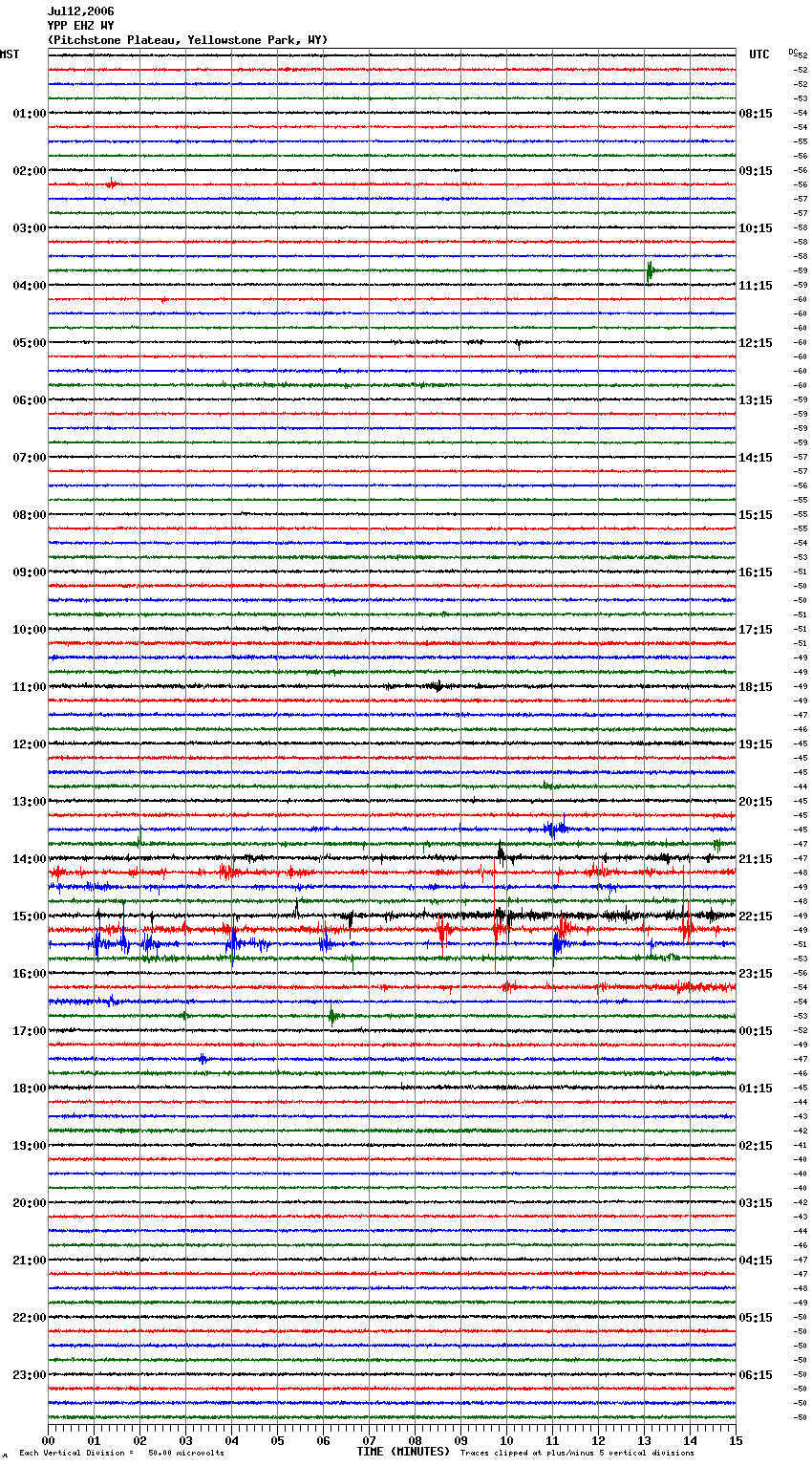The height and width of the screenshot is (1466, 812).
Task: Select the 12:00 MST time label
Action: coord(30,744)
